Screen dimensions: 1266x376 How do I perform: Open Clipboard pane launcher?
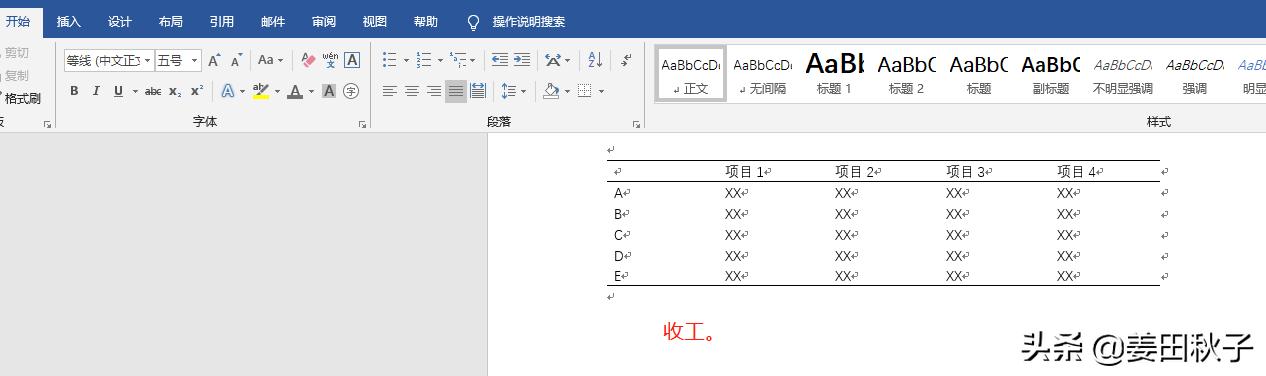[x=47, y=124]
